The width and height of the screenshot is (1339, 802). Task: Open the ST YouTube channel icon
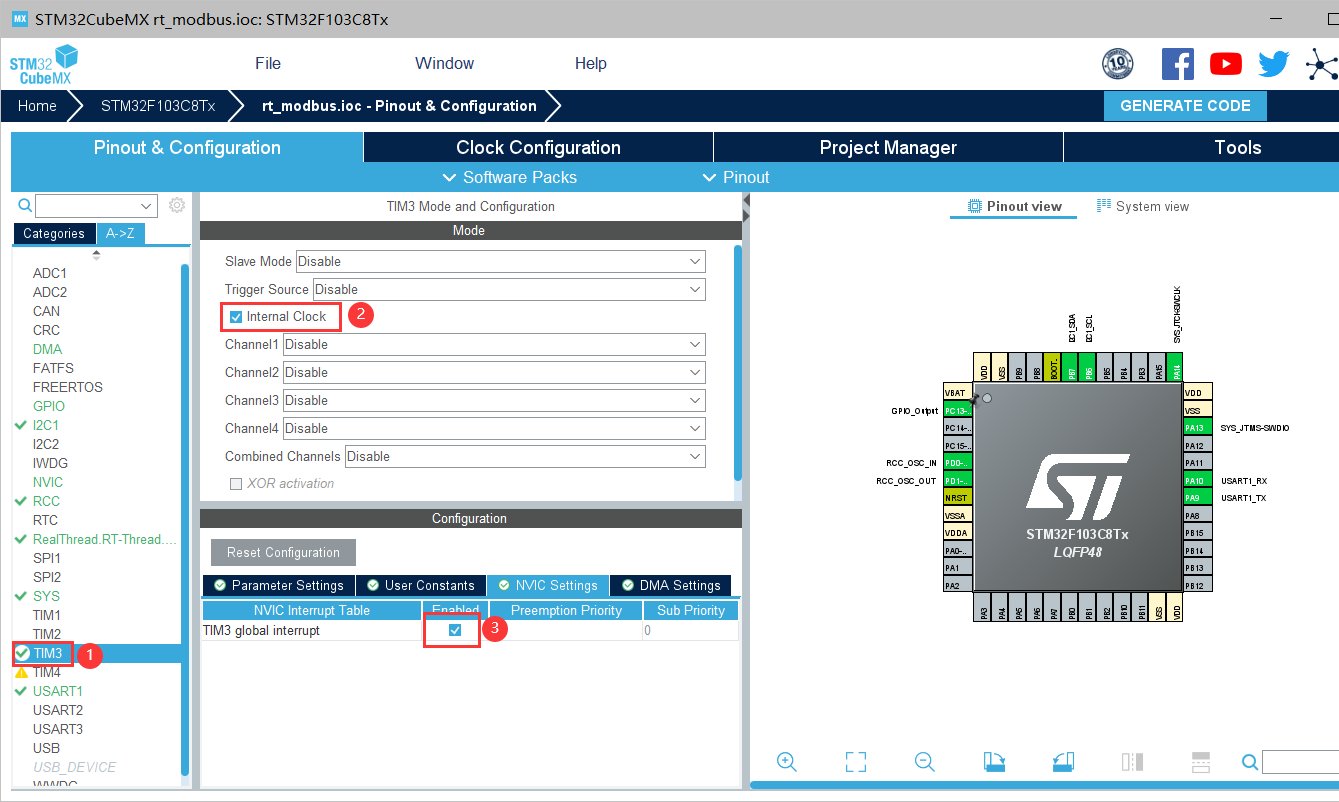point(1226,64)
